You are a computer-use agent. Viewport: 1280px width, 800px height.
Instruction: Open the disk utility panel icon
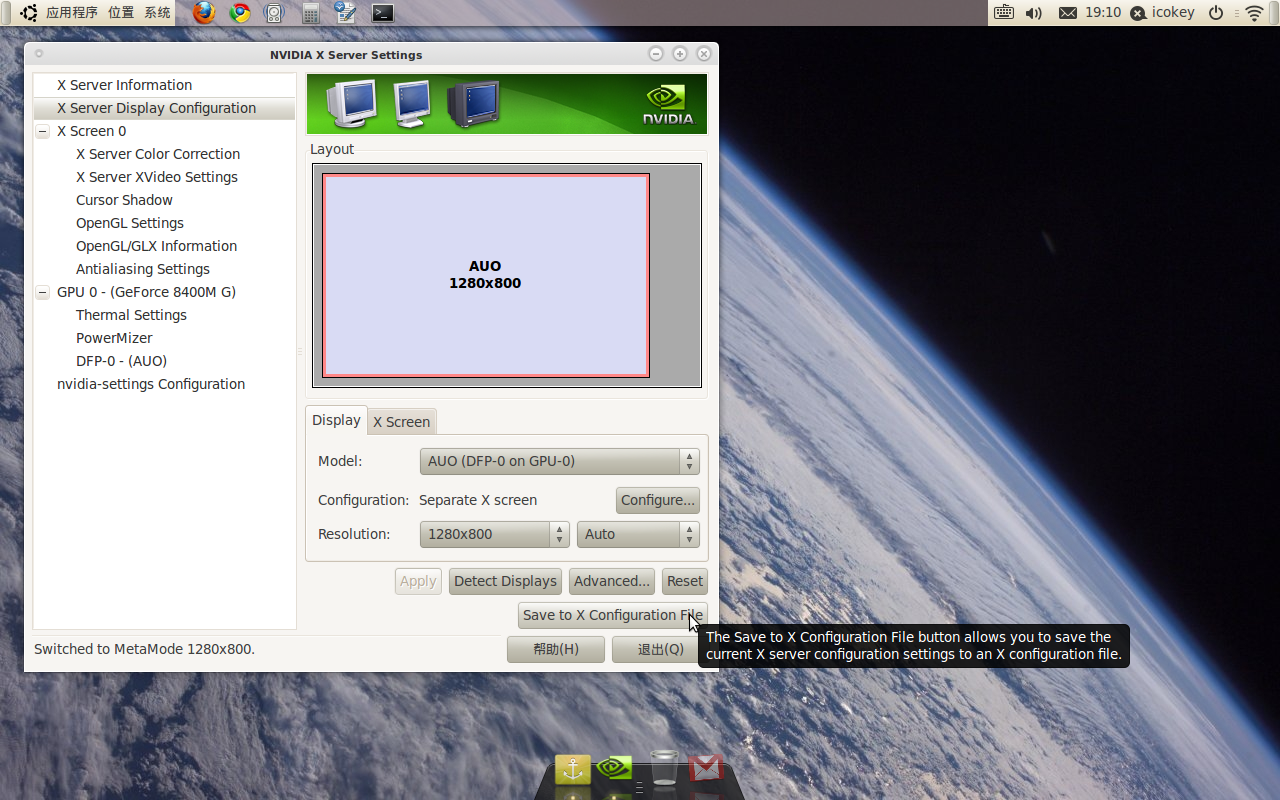[x=274, y=13]
